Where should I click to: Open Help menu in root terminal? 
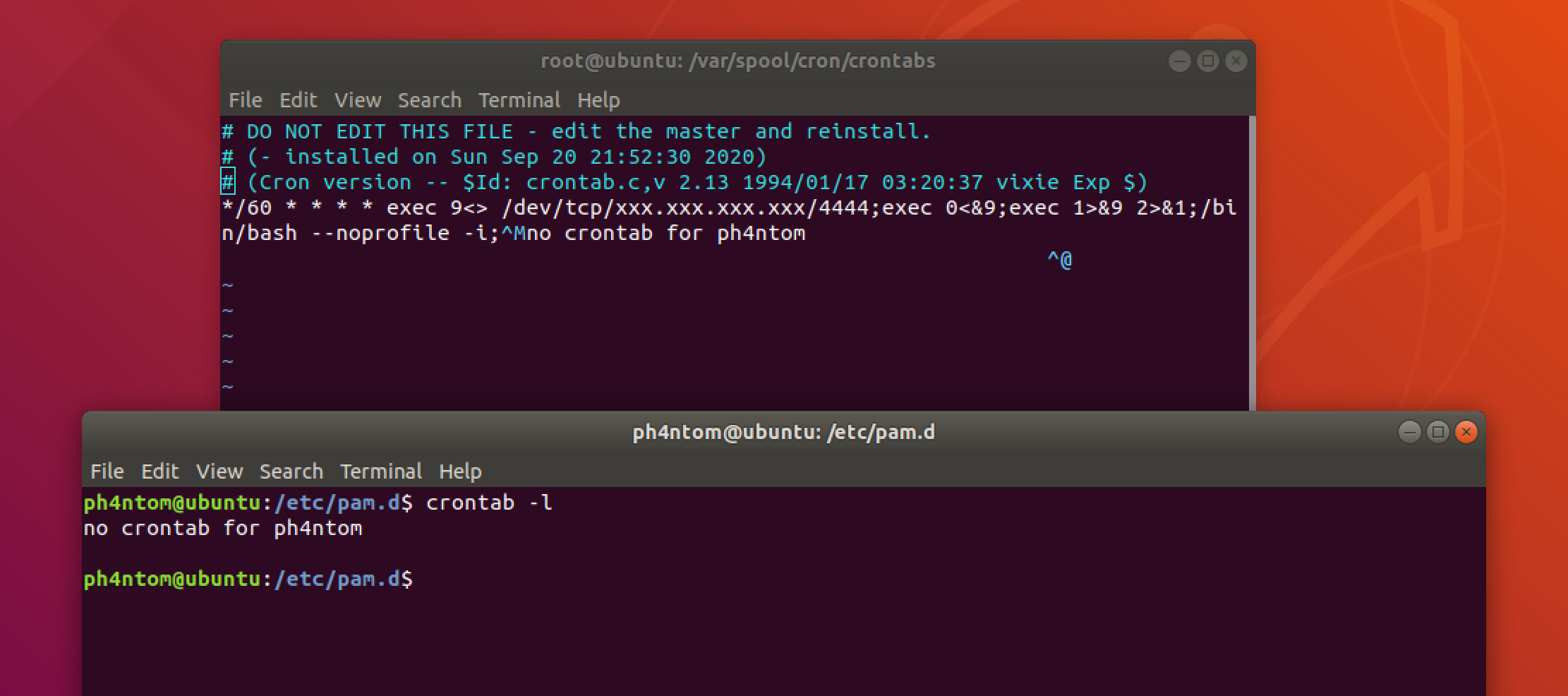pos(598,100)
